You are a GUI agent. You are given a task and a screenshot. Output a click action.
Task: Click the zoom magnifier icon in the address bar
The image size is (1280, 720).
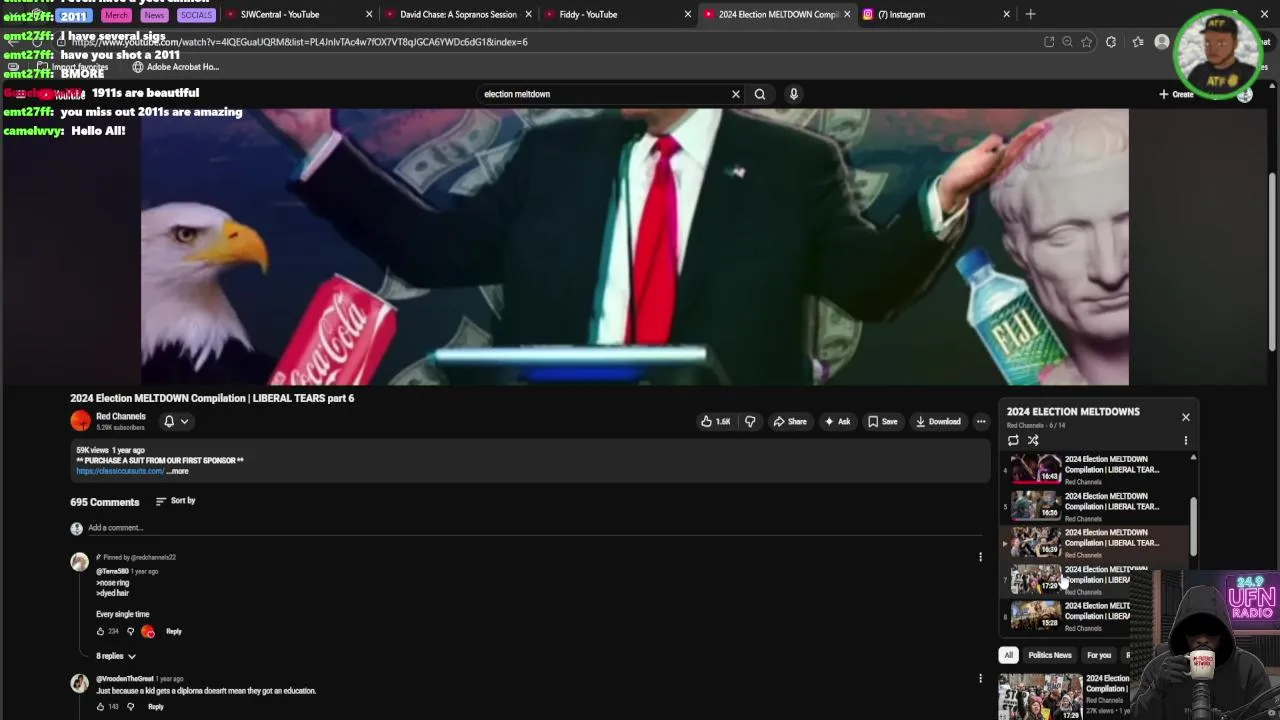pyautogui.click(x=1068, y=42)
